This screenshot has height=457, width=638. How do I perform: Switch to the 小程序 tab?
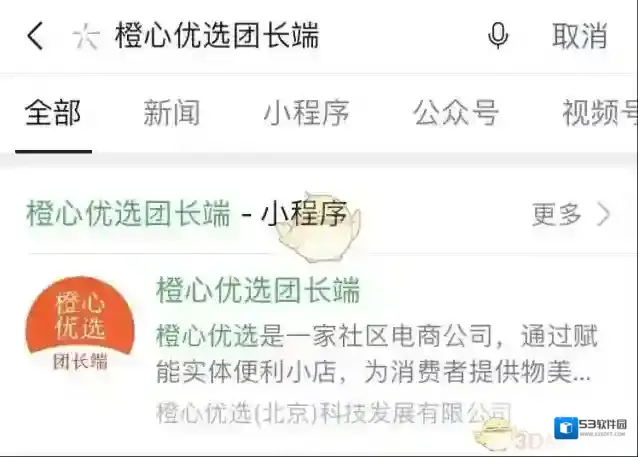(x=306, y=113)
